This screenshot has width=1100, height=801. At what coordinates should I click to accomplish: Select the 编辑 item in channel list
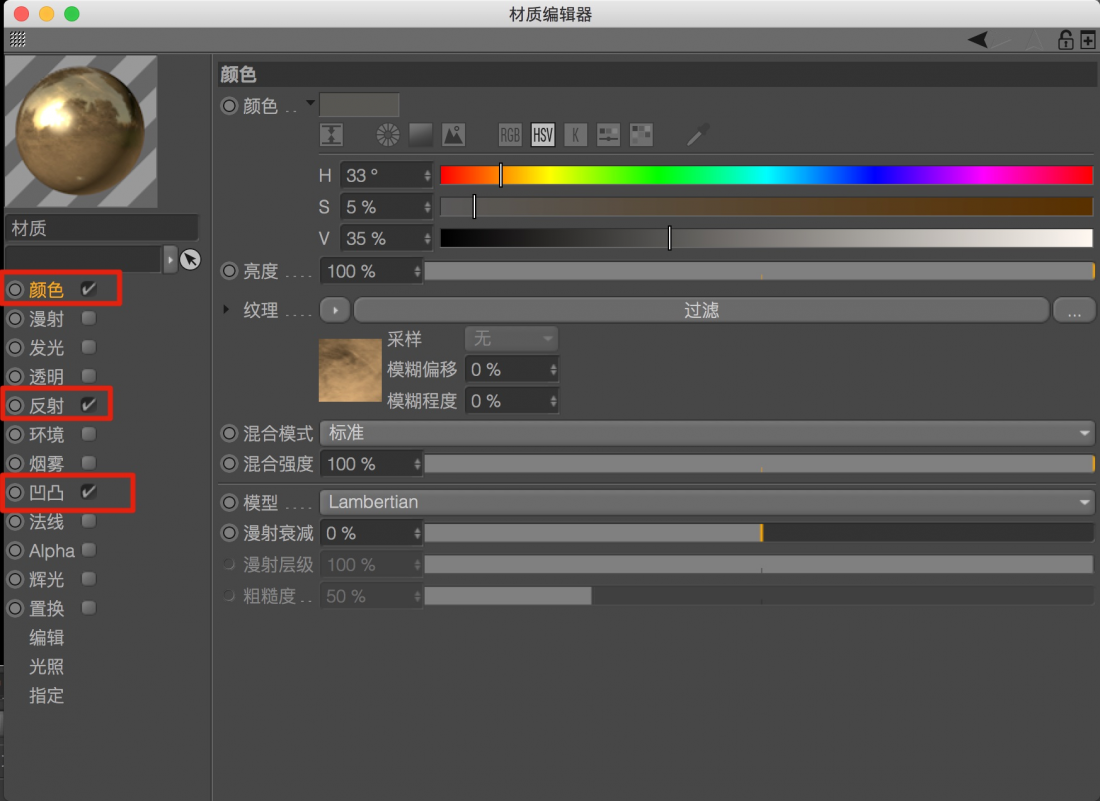(x=46, y=637)
